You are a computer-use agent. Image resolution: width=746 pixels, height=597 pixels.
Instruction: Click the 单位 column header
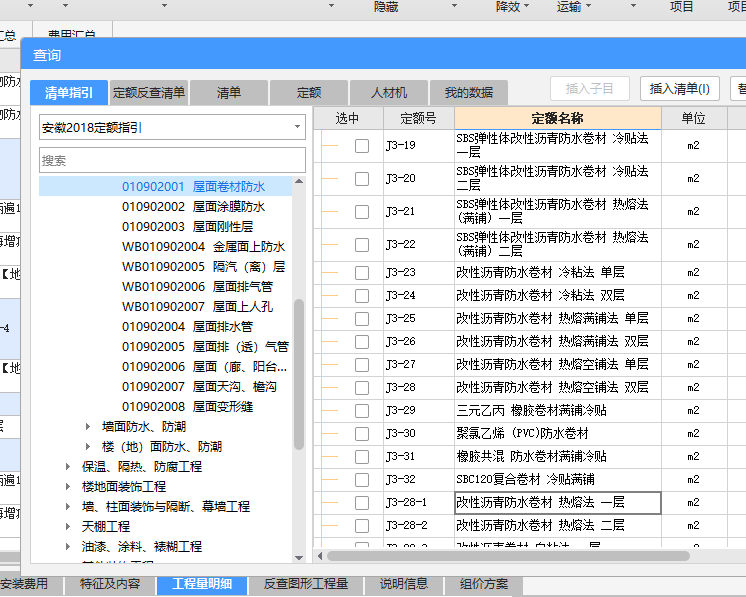[694, 118]
